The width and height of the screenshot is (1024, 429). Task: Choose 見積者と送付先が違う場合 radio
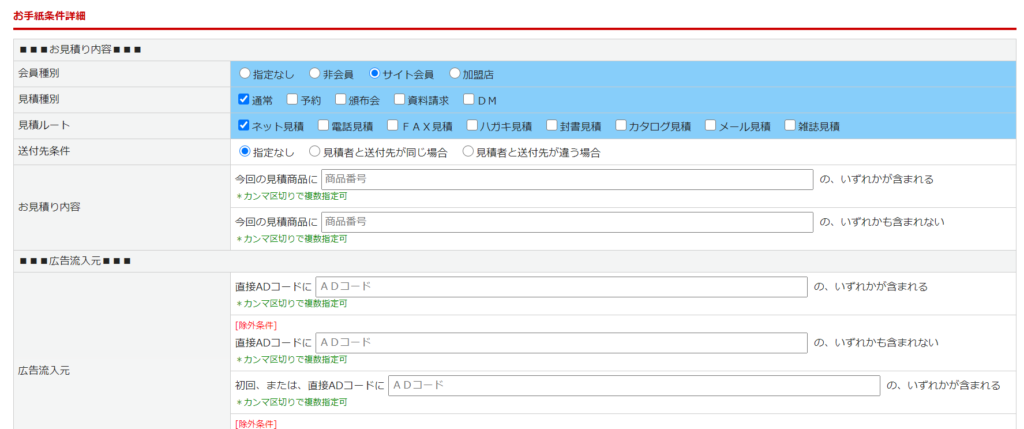pyautogui.click(x=468, y=152)
